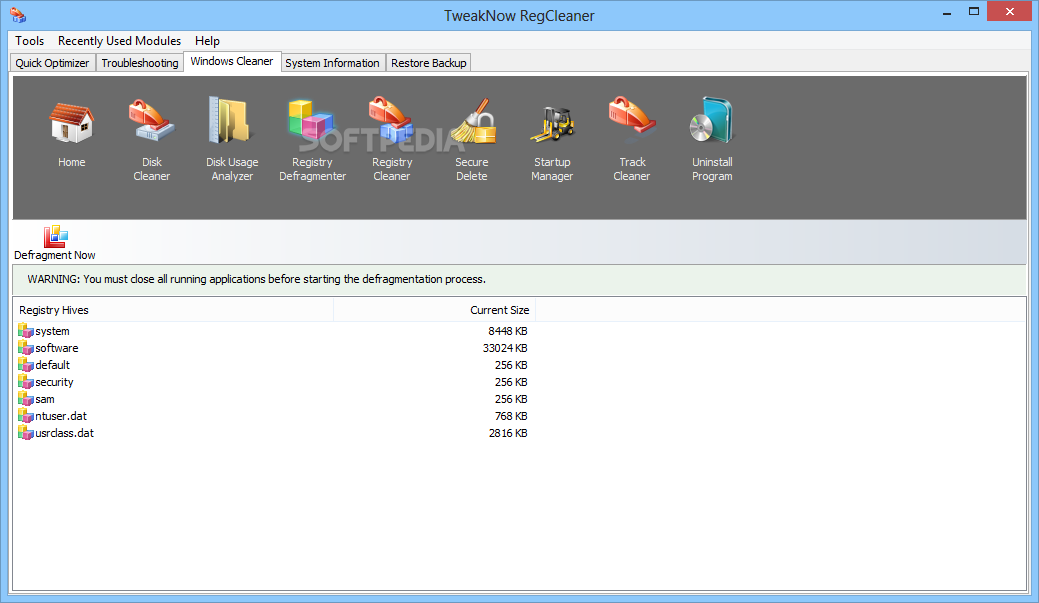
Task: Sort by the Current Size column header
Action: (435, 310)
